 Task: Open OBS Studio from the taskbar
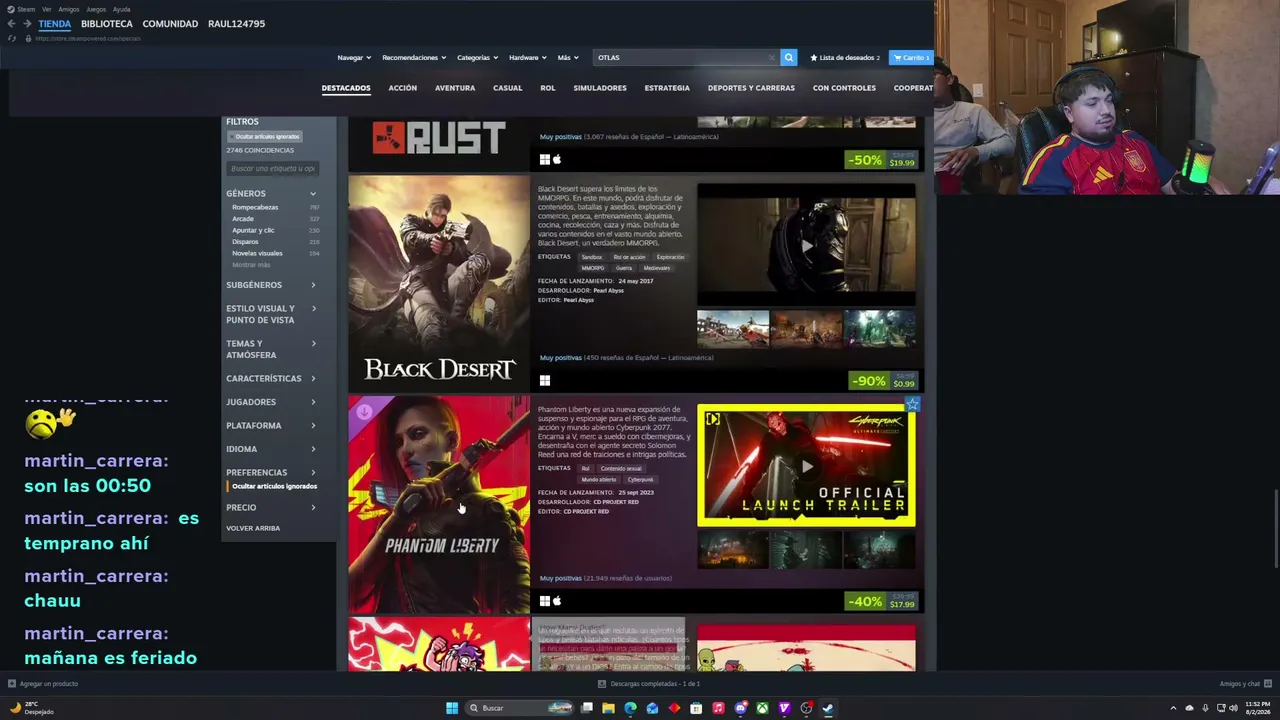[806, 708]
